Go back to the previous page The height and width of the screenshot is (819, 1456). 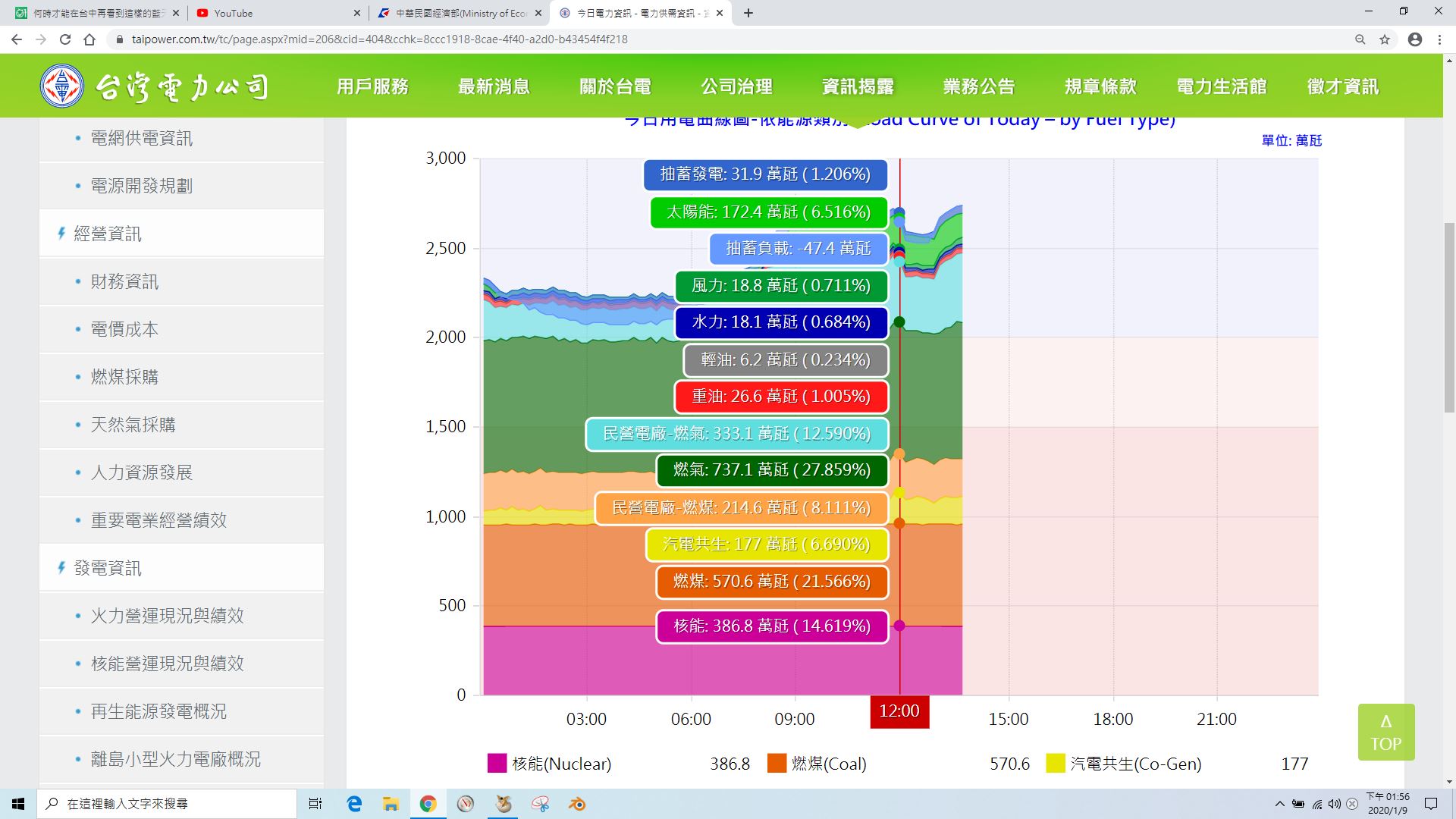(x=17, y=39)
